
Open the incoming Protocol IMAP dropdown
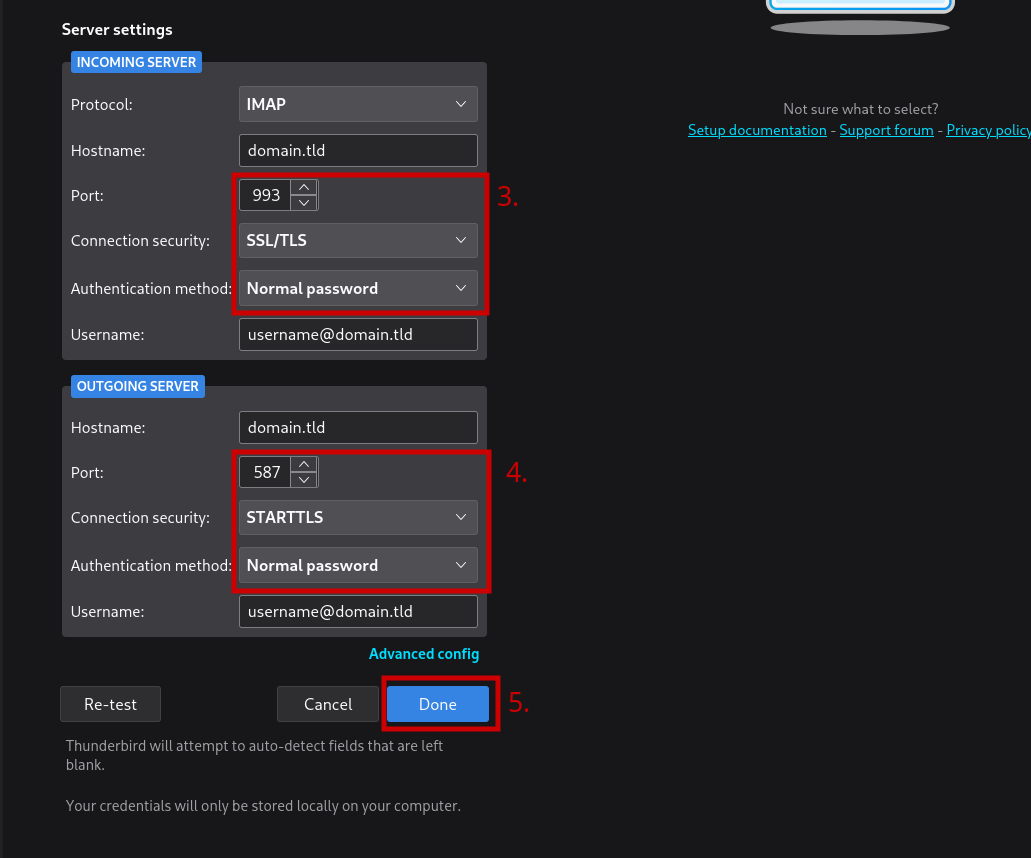click(x=357, y=104)
